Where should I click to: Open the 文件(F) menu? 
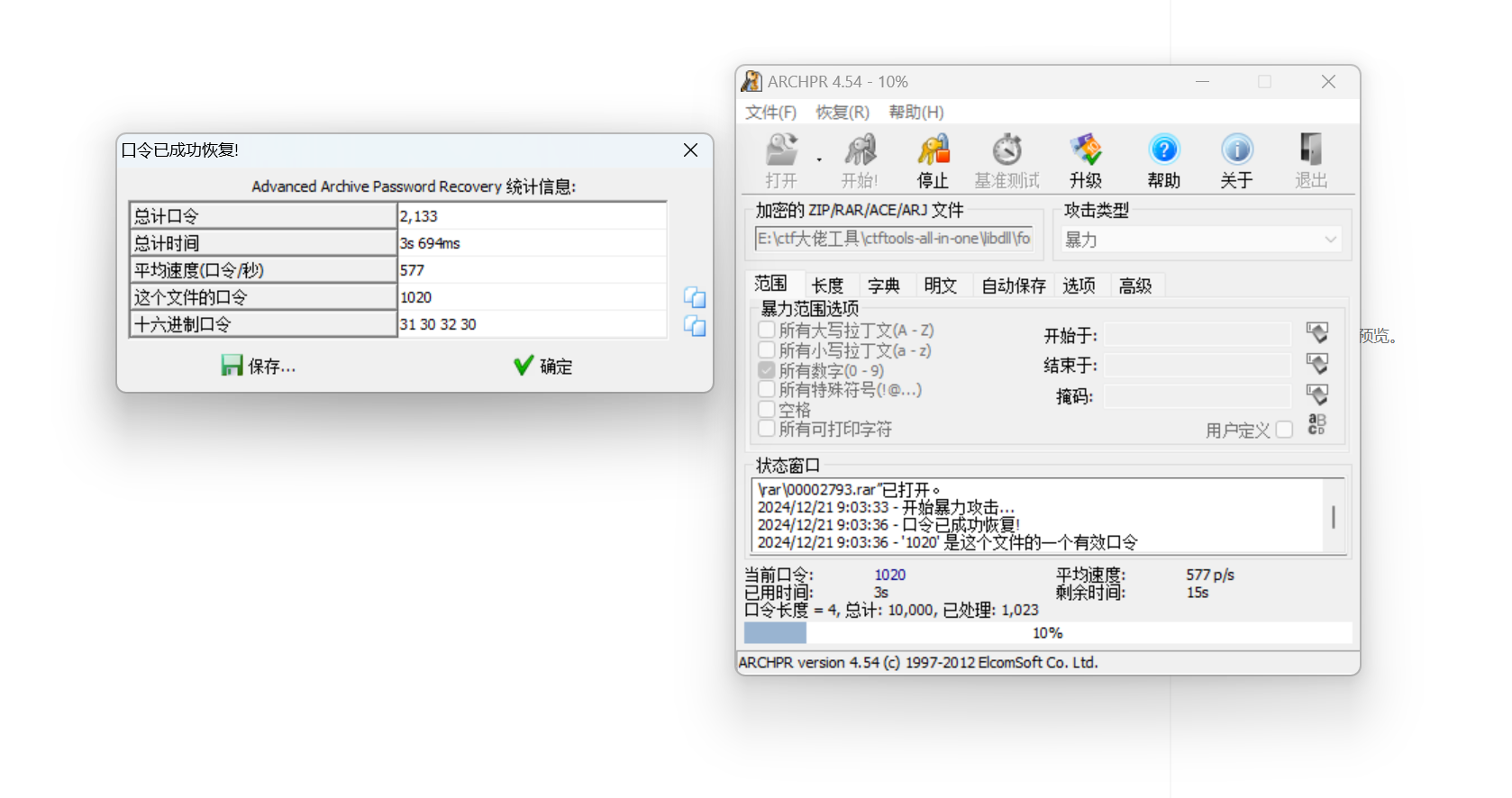[771, 112]
